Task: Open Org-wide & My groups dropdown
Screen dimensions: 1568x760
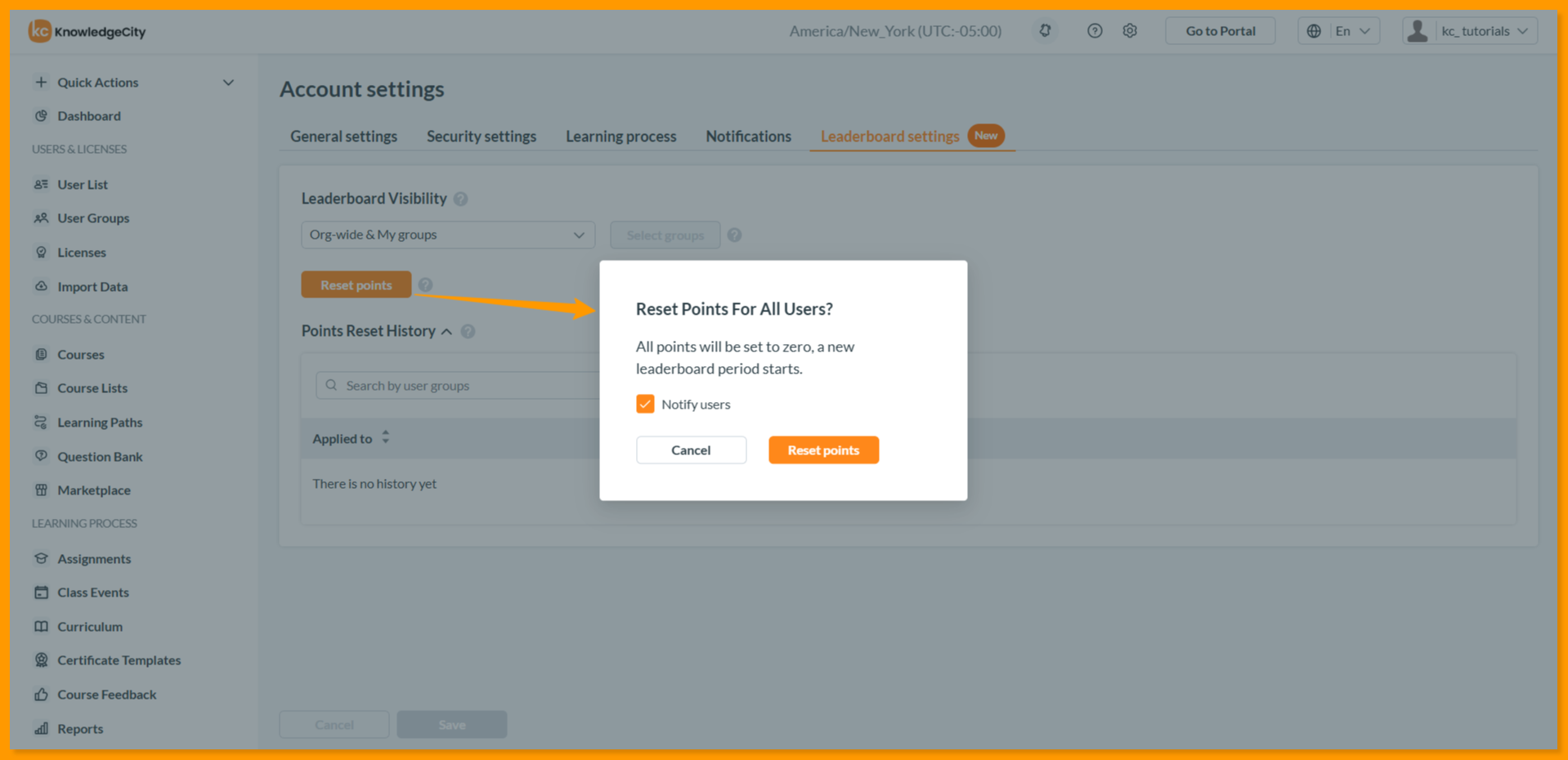Action: coord(448,235)
